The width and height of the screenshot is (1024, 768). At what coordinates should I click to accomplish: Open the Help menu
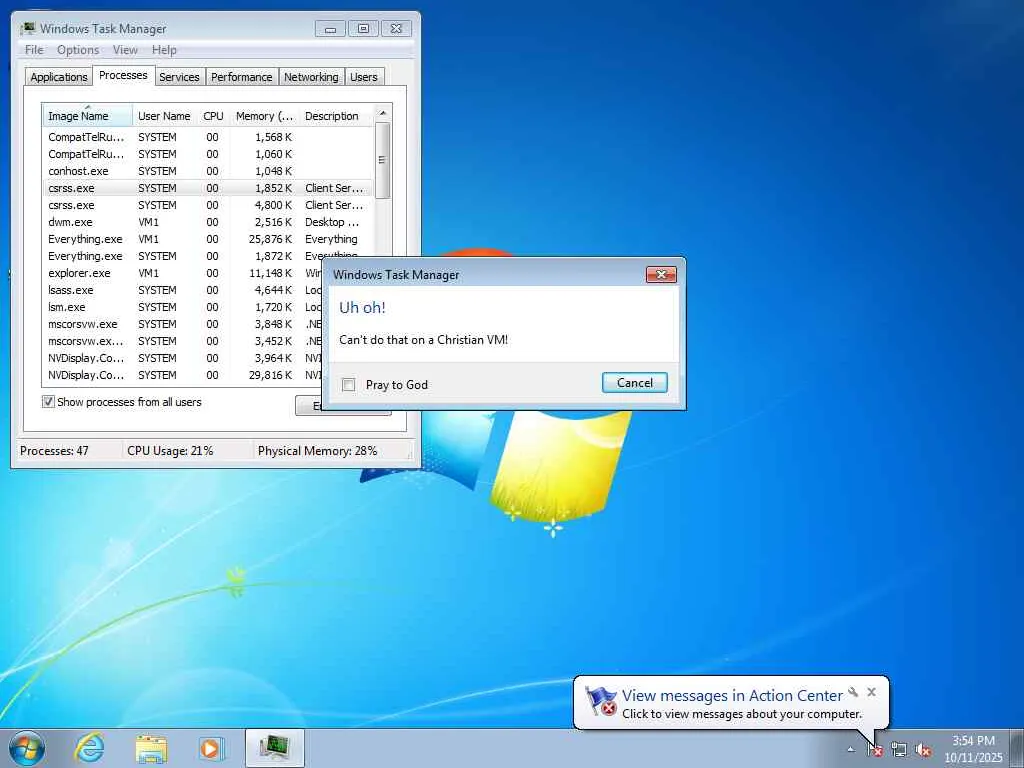pyautogui.click(x=164, y=50)
